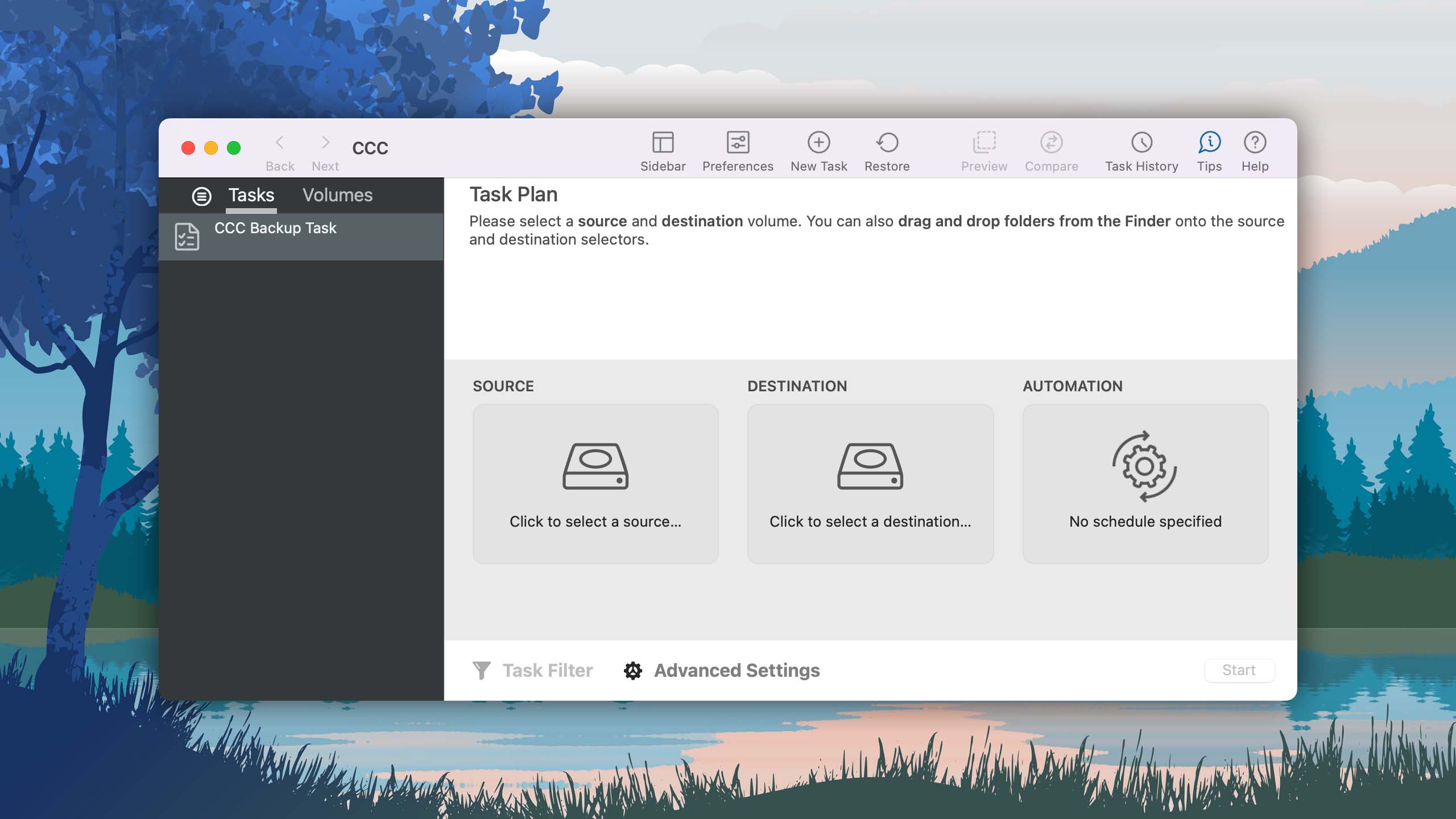Open the Task Filter label

point(548,671)
